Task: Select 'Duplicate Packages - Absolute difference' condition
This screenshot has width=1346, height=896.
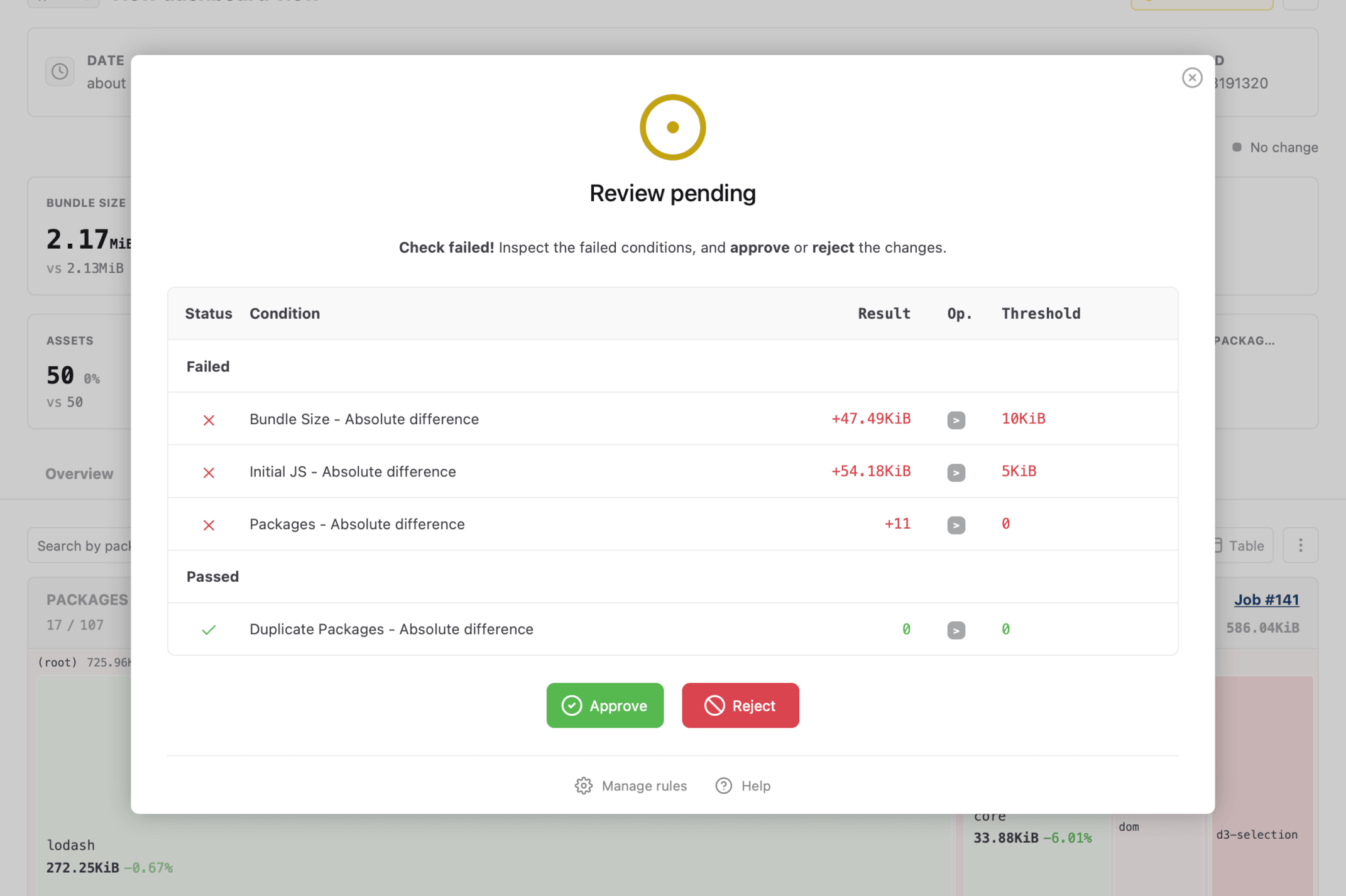Action: click(391, 629)
